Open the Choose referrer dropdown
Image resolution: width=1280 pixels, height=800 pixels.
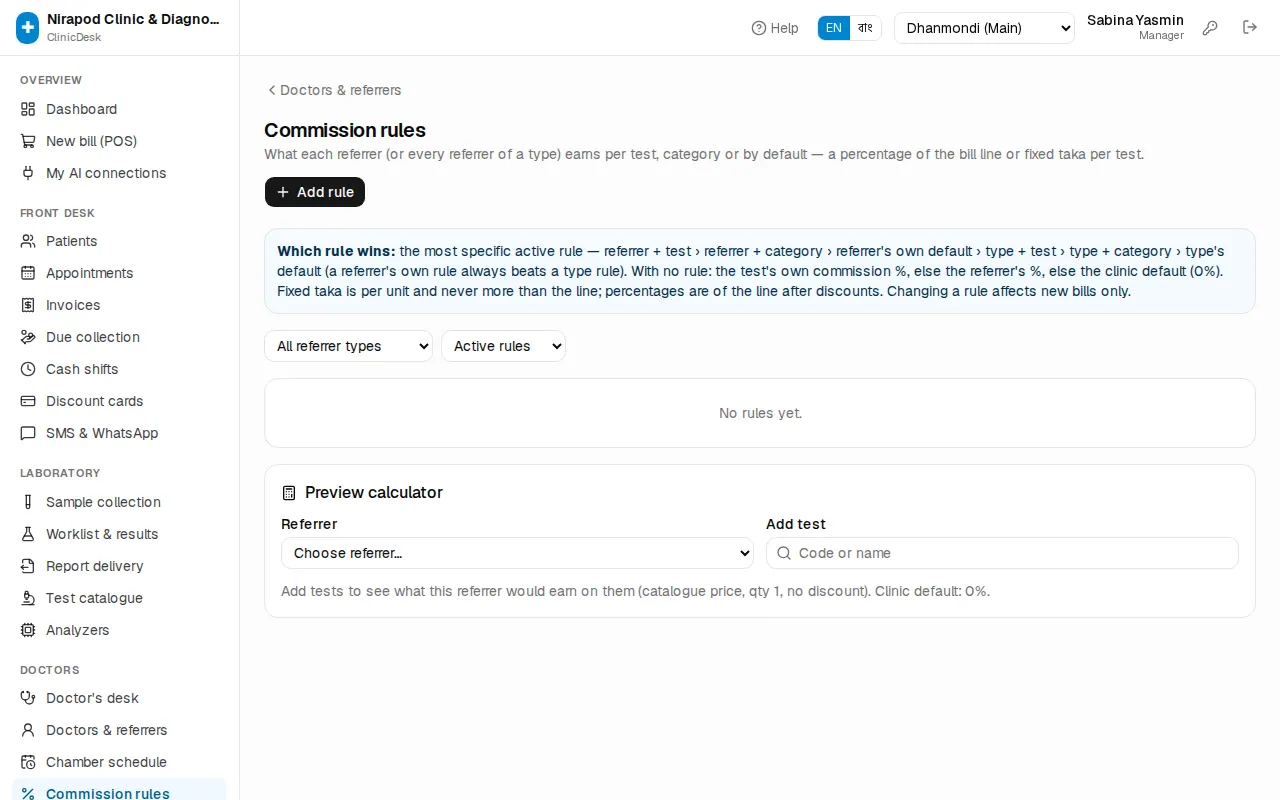coord(517,553)
